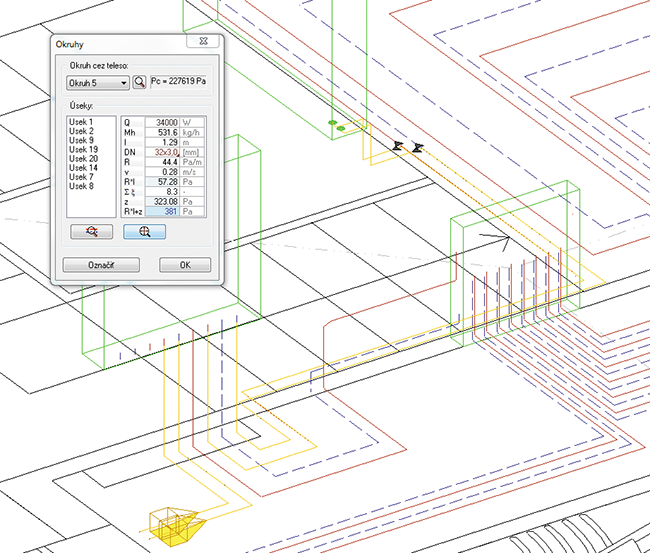This screenshot has width=650, height=553.
Task: Click the z value 323.08 cell
Action: point(162,202)
